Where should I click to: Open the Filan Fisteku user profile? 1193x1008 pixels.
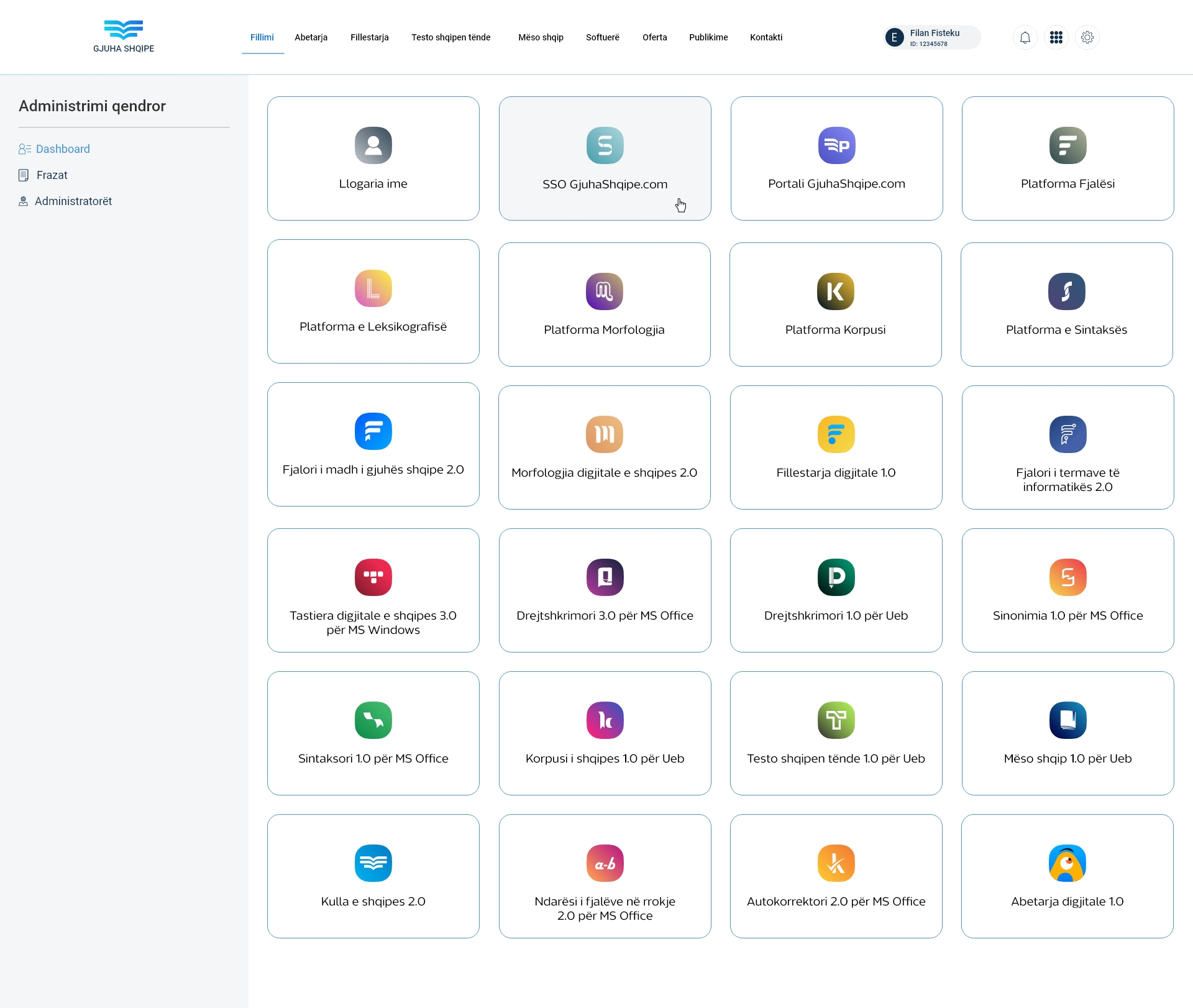[x=932, y=37]
